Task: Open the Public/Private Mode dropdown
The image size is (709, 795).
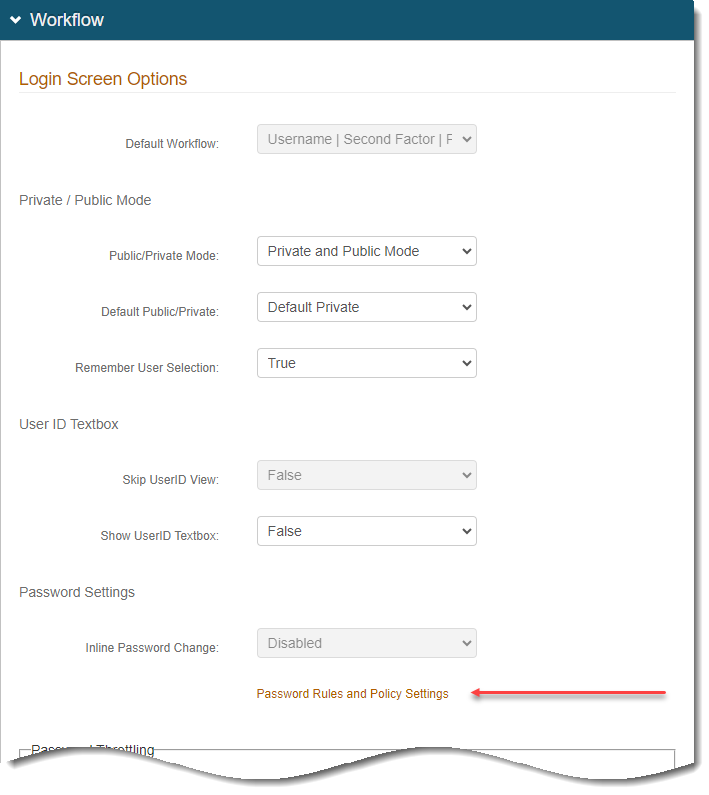Action: [x=366, y=251]
